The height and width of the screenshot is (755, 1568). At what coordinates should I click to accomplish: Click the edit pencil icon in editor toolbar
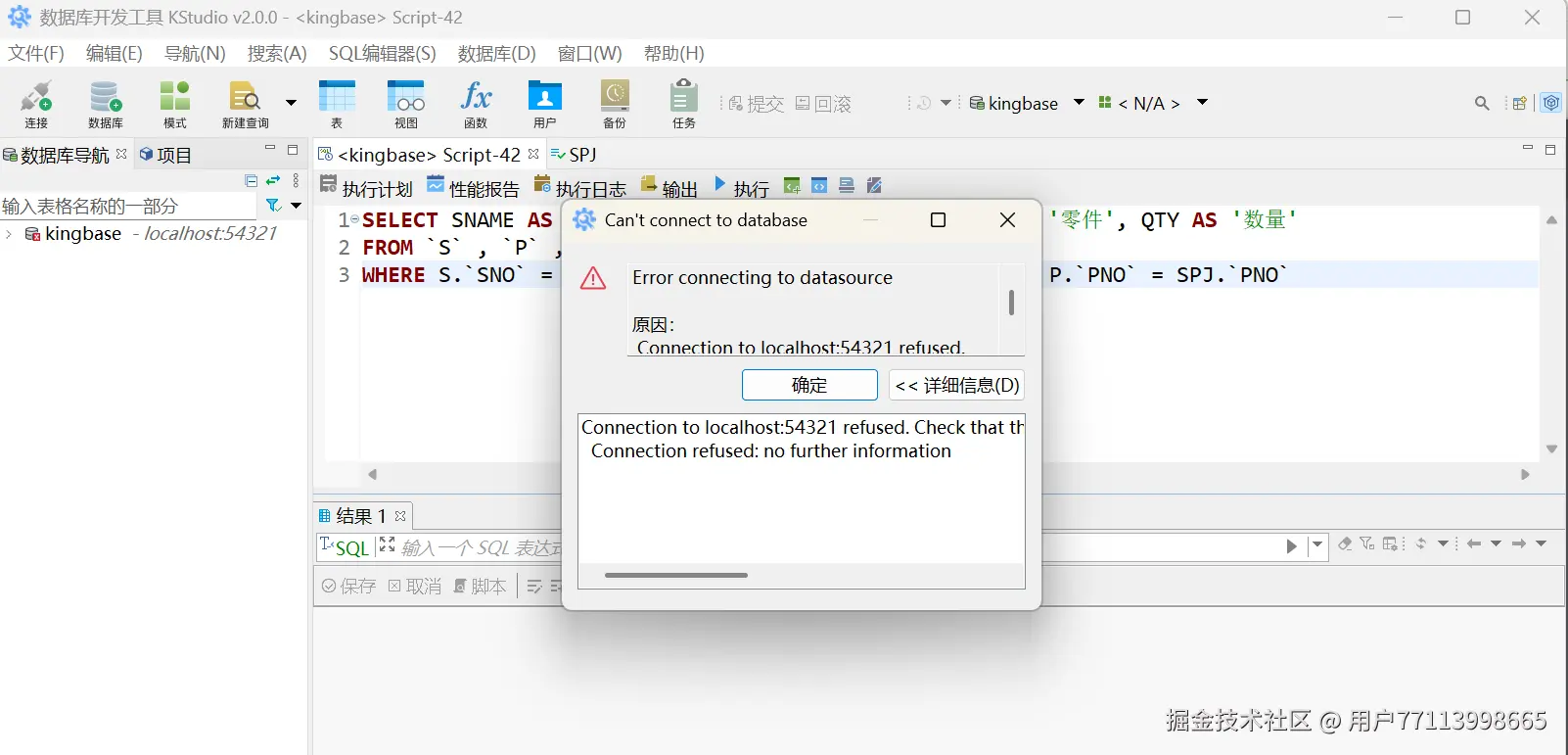point(875,186)
